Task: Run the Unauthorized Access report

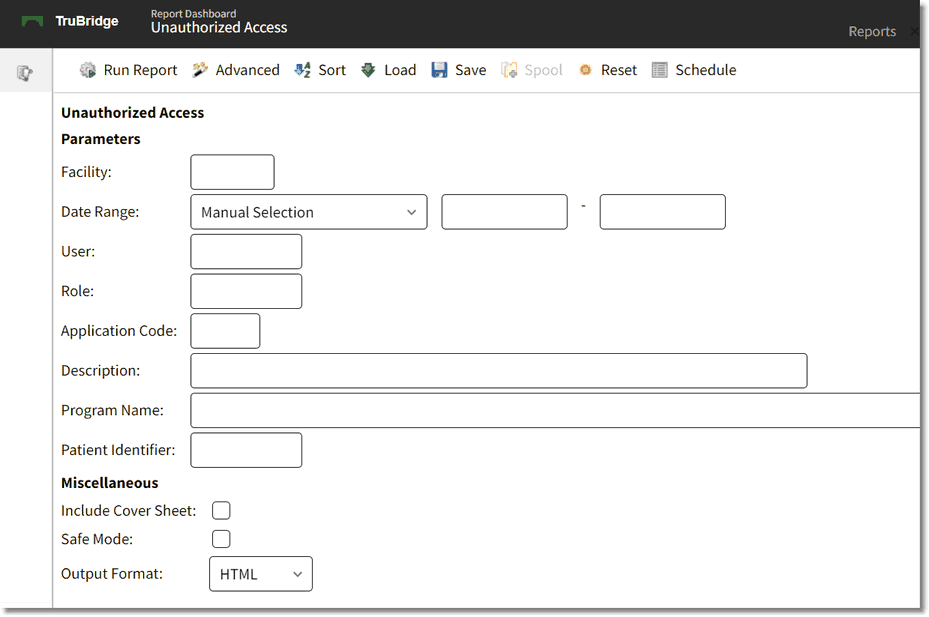Action: 128,70
